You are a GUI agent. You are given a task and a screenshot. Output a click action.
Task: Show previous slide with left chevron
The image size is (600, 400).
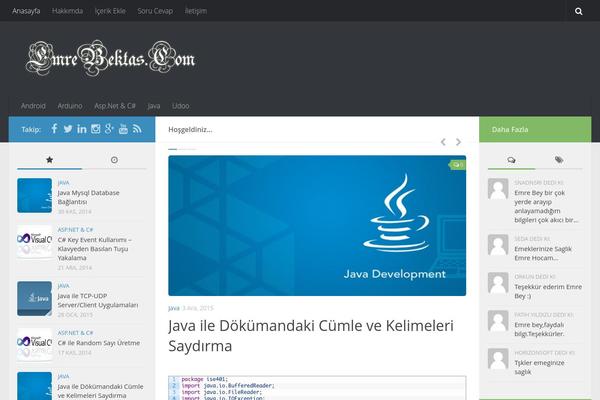(443, 142)
